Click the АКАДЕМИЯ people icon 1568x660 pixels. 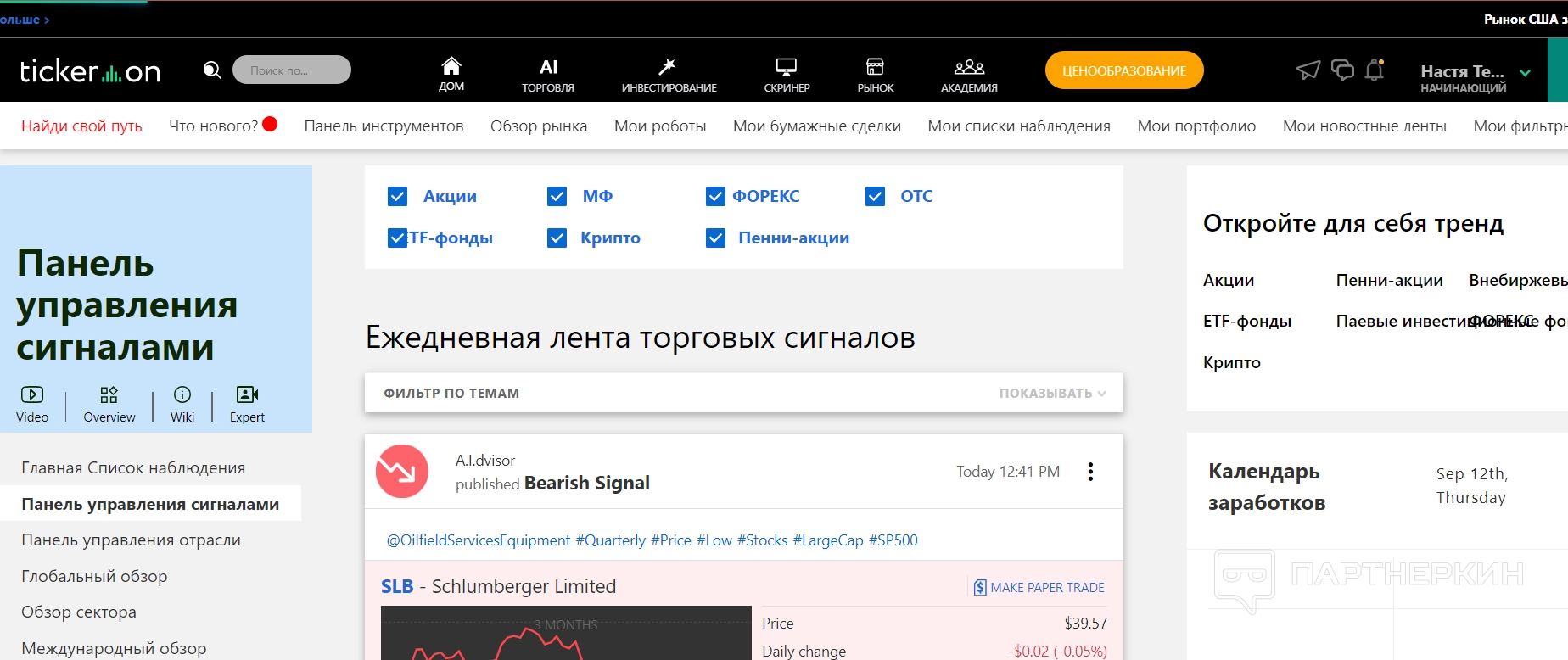969,67
